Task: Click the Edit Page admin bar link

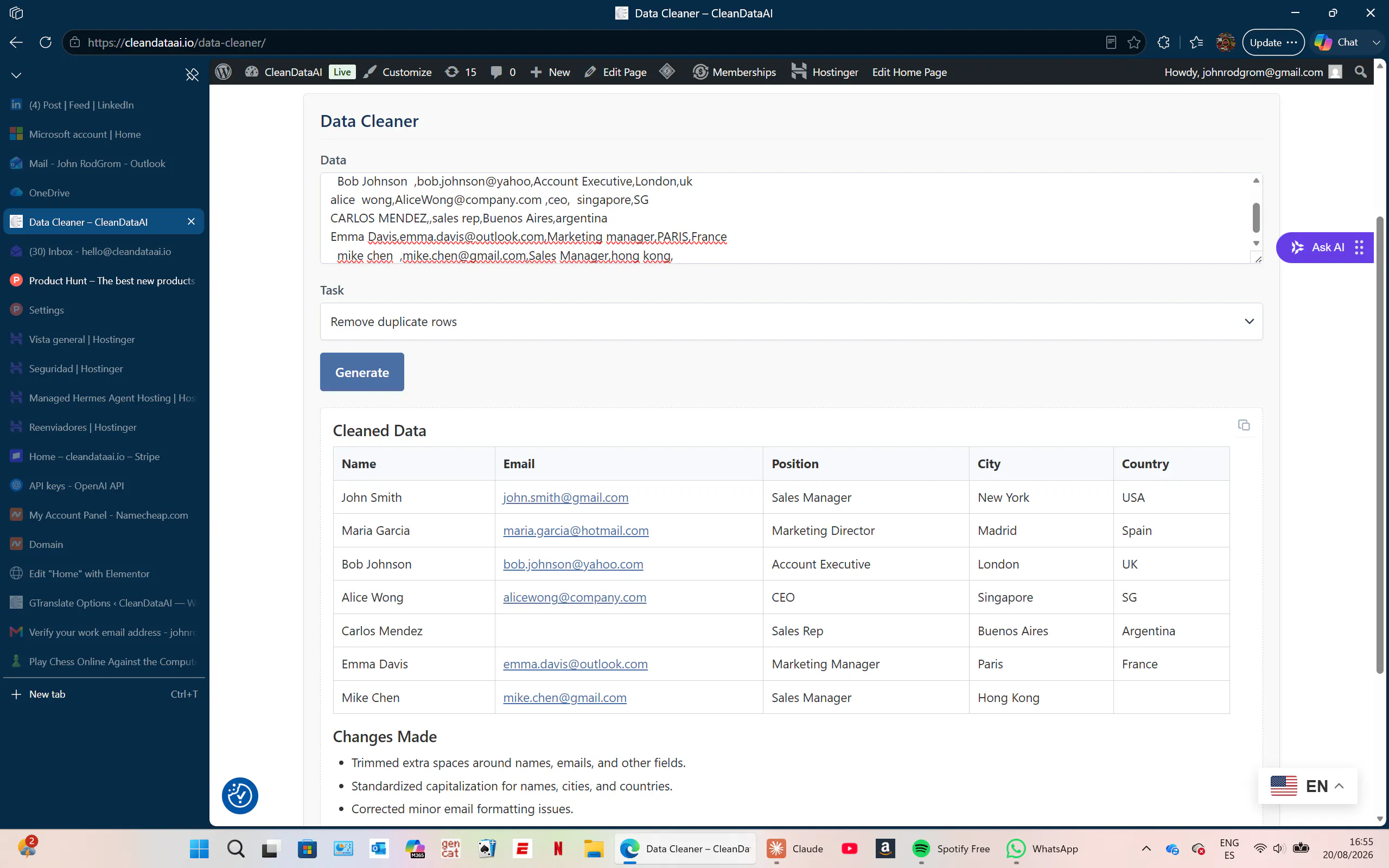Action: pyautogui.click(x=615, y=72)
